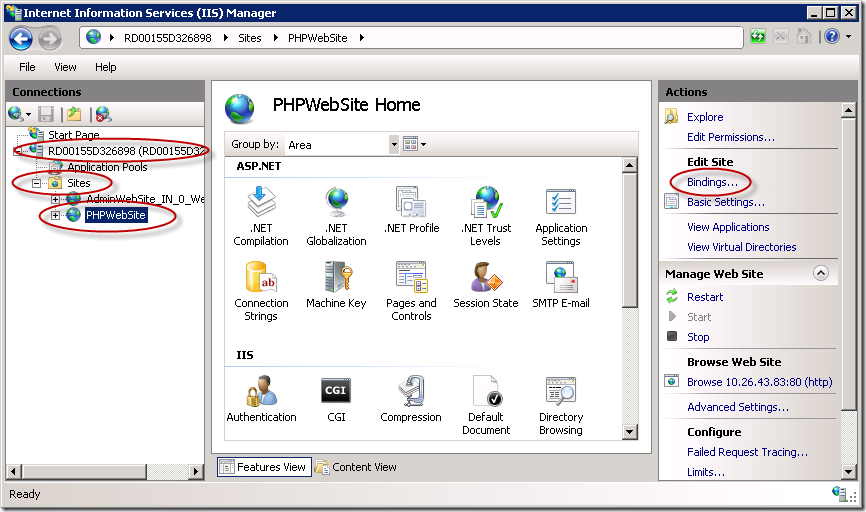Image resolution: width=866 pixels, height=512 pixels.
Task: Open Default Document feature
Action: click(x=486, y=405)
